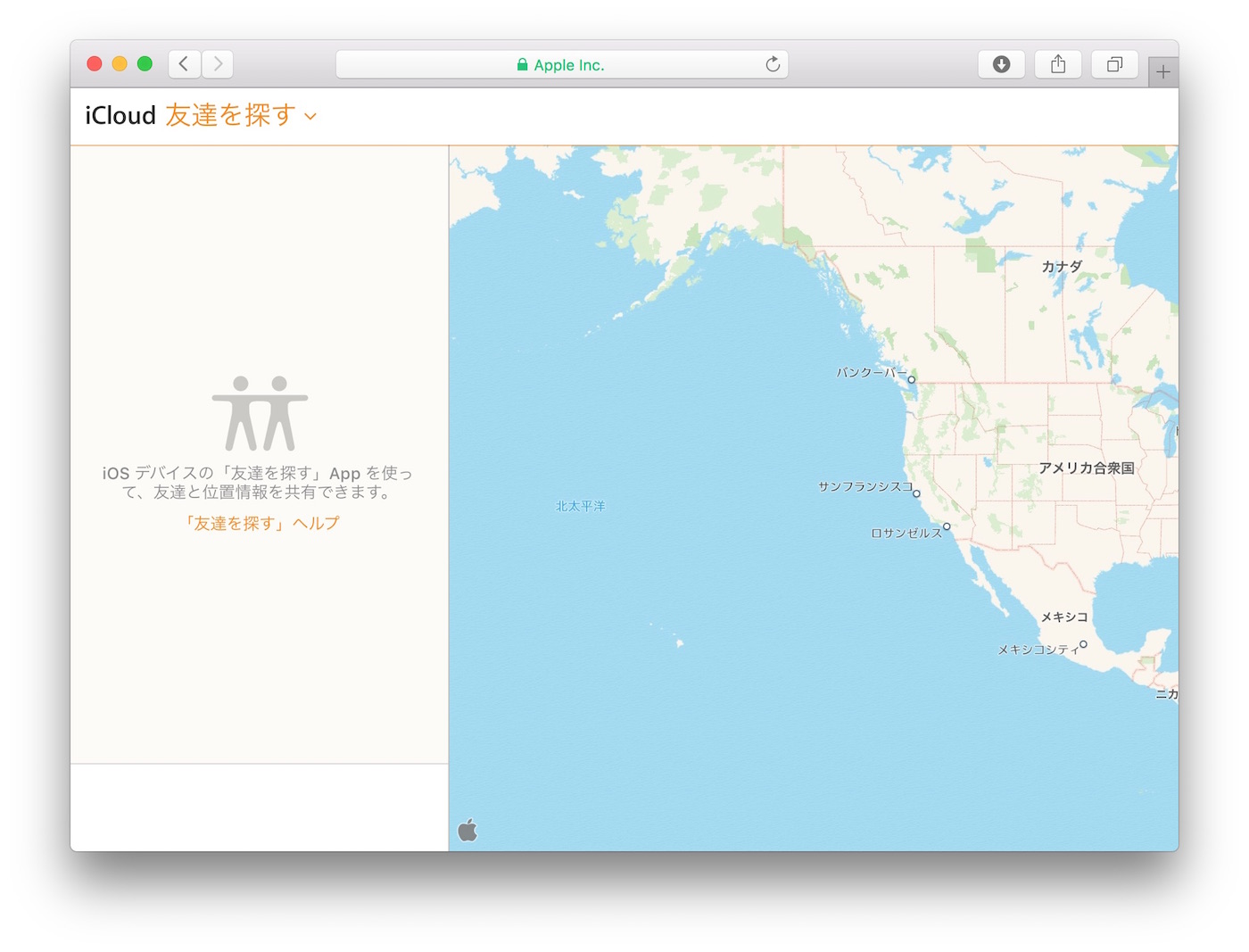Click the Apple logo on the map

point(467,831)
